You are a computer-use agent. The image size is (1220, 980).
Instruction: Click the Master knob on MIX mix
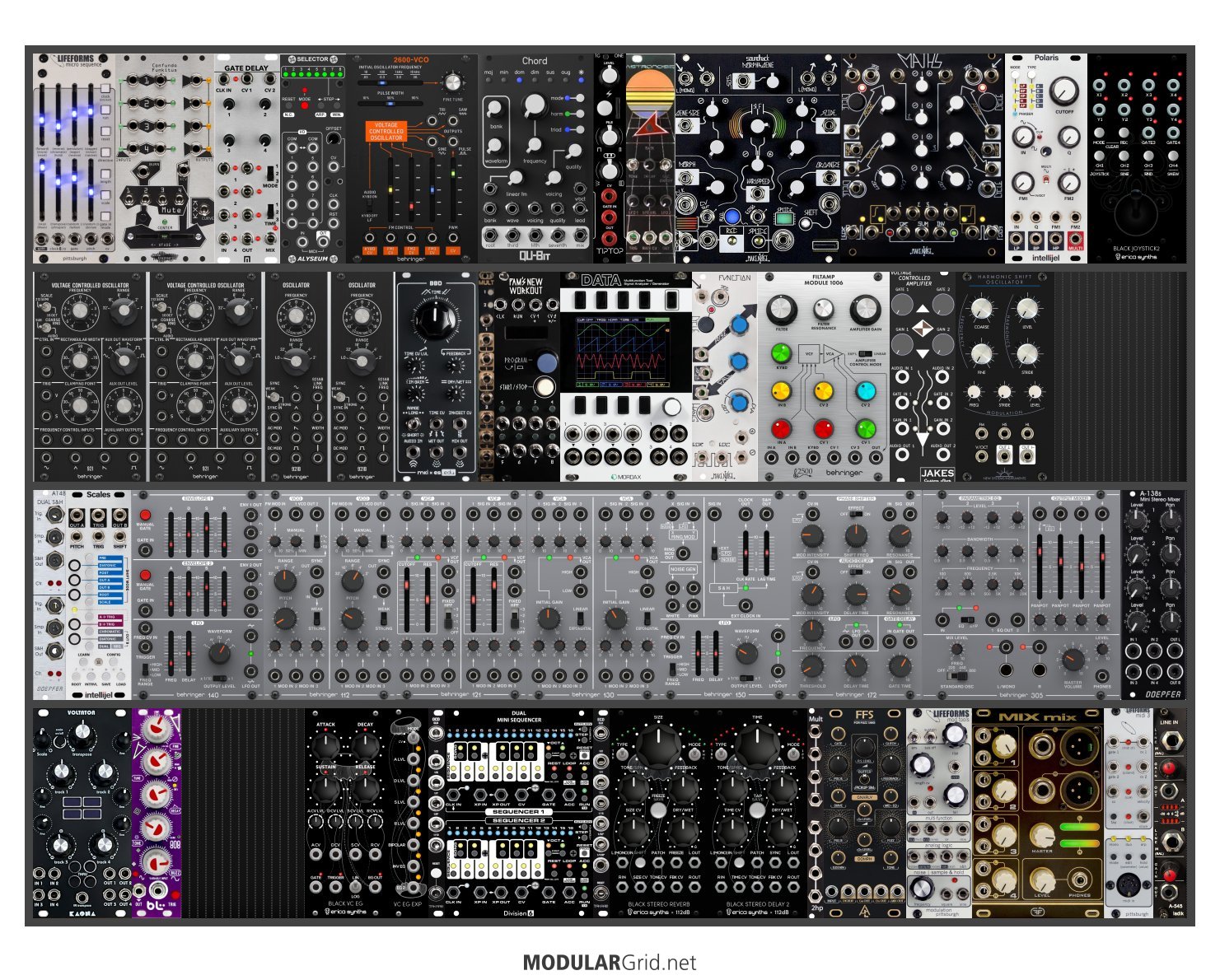click(1041, 836)
